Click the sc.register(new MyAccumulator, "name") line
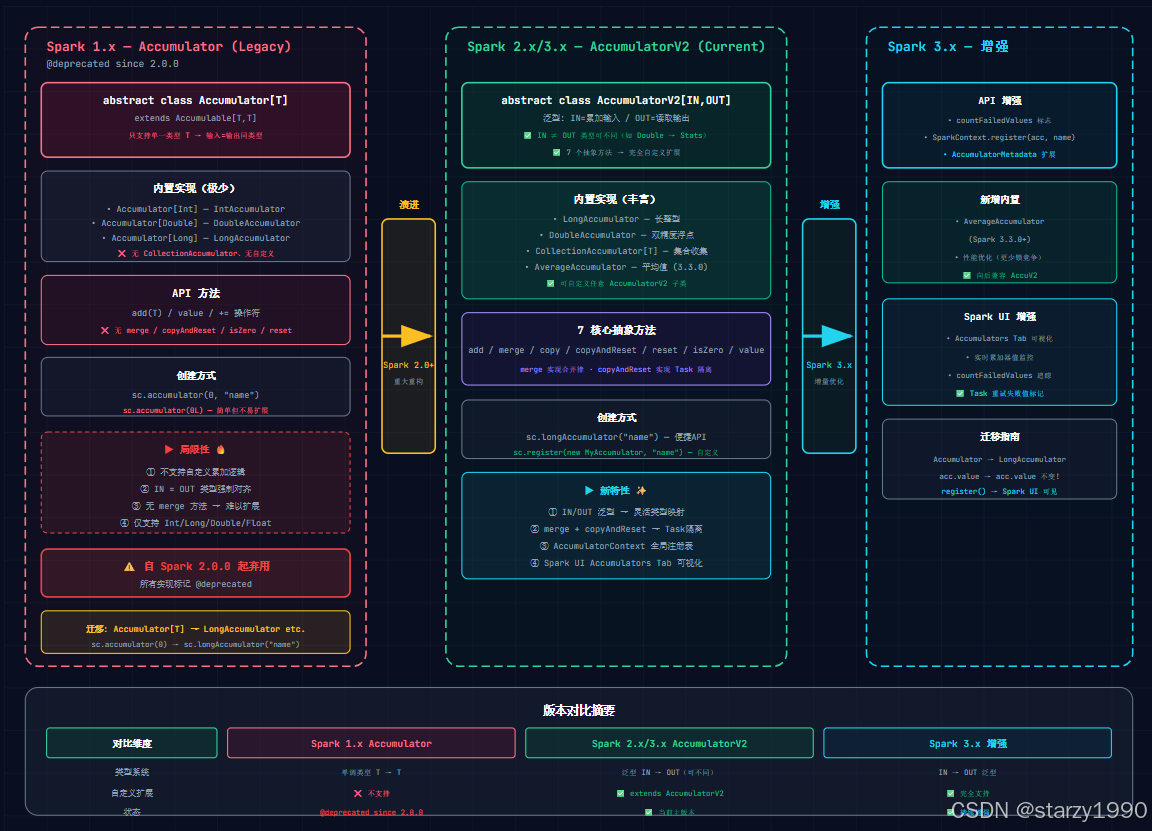 [616, 453]
